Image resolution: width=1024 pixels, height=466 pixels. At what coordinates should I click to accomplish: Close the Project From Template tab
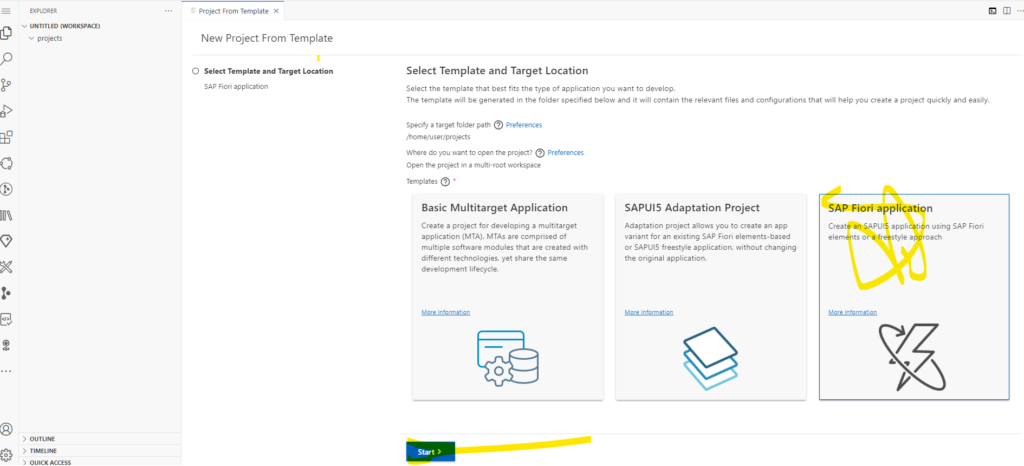[x=276, y=11]
